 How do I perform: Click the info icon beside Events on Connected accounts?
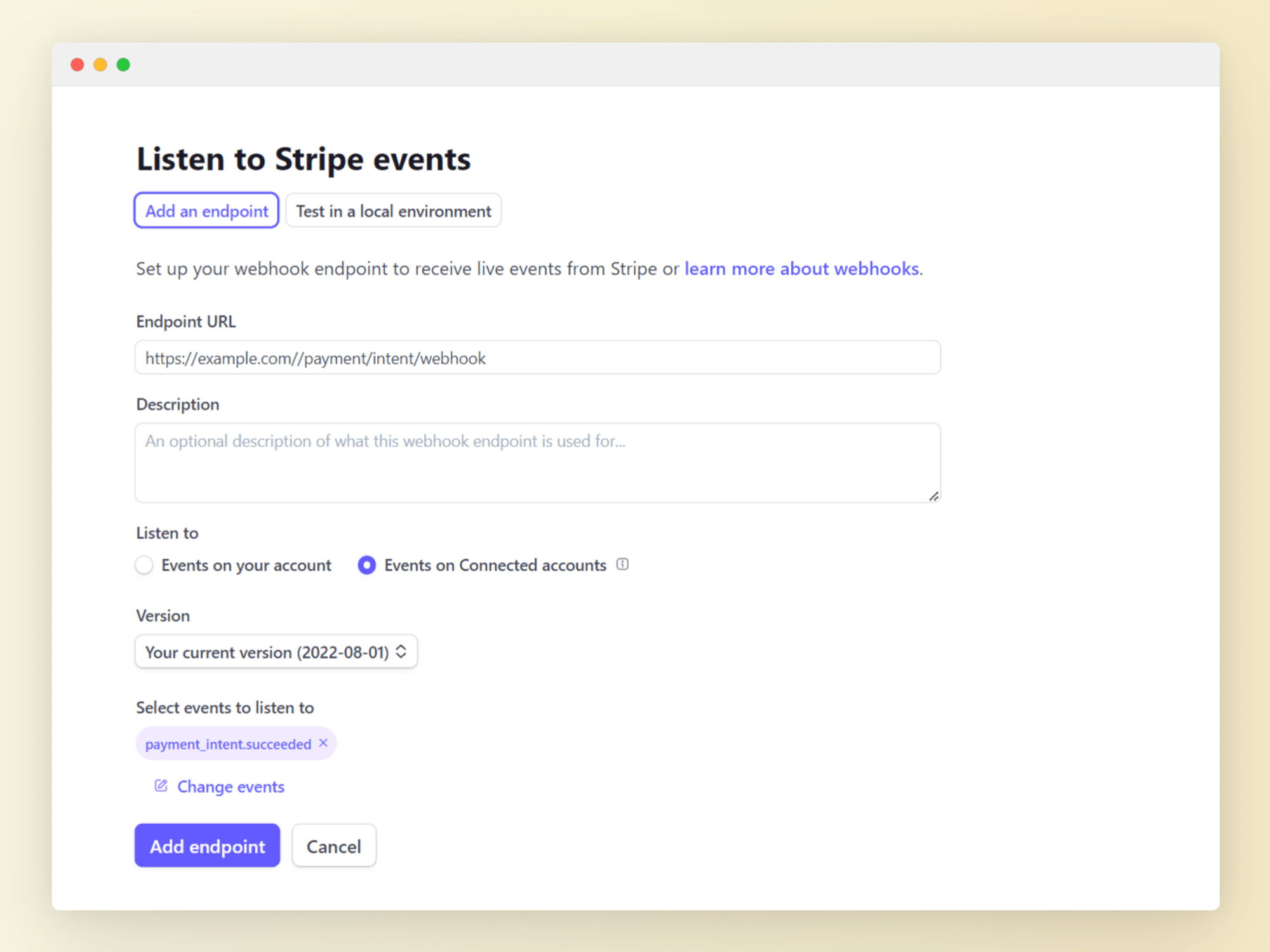[x=623, y=564]
